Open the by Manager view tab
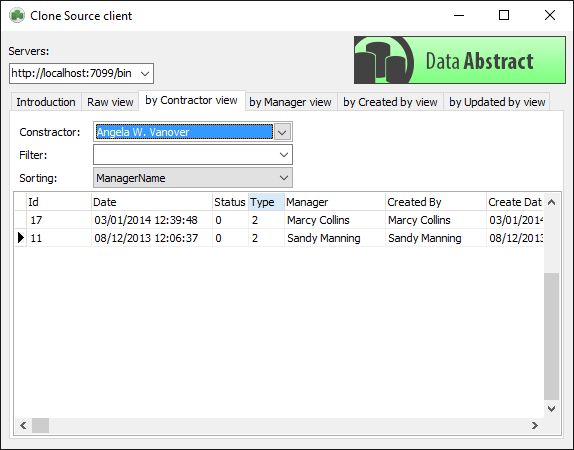Viewport: 574px width, 450px height. click(x=290, y=102)
